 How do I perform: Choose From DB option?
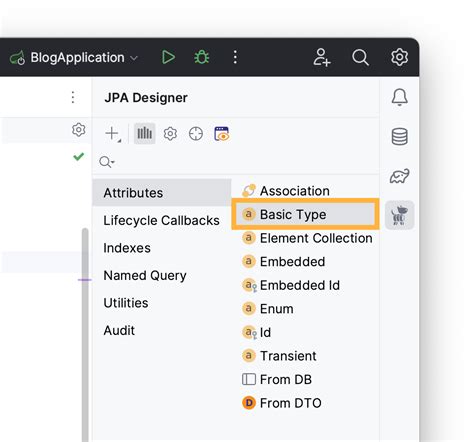click(305, 379)
